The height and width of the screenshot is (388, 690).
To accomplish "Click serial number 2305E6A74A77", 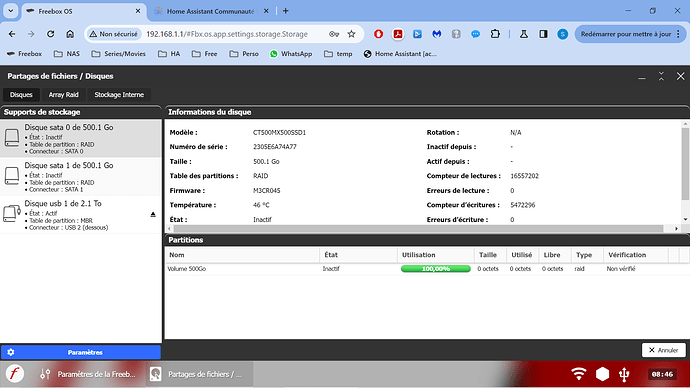I will [x=275, y=147].
